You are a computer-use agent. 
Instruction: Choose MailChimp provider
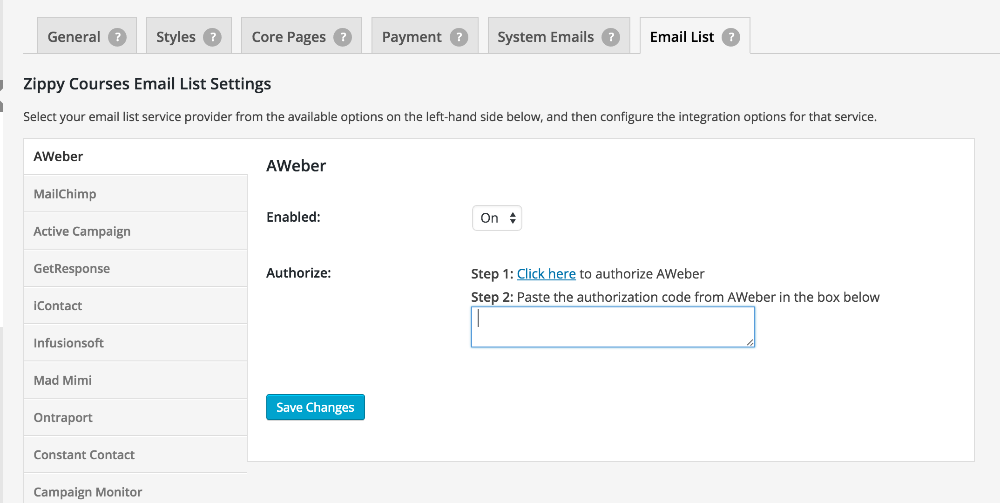(135, 194)
